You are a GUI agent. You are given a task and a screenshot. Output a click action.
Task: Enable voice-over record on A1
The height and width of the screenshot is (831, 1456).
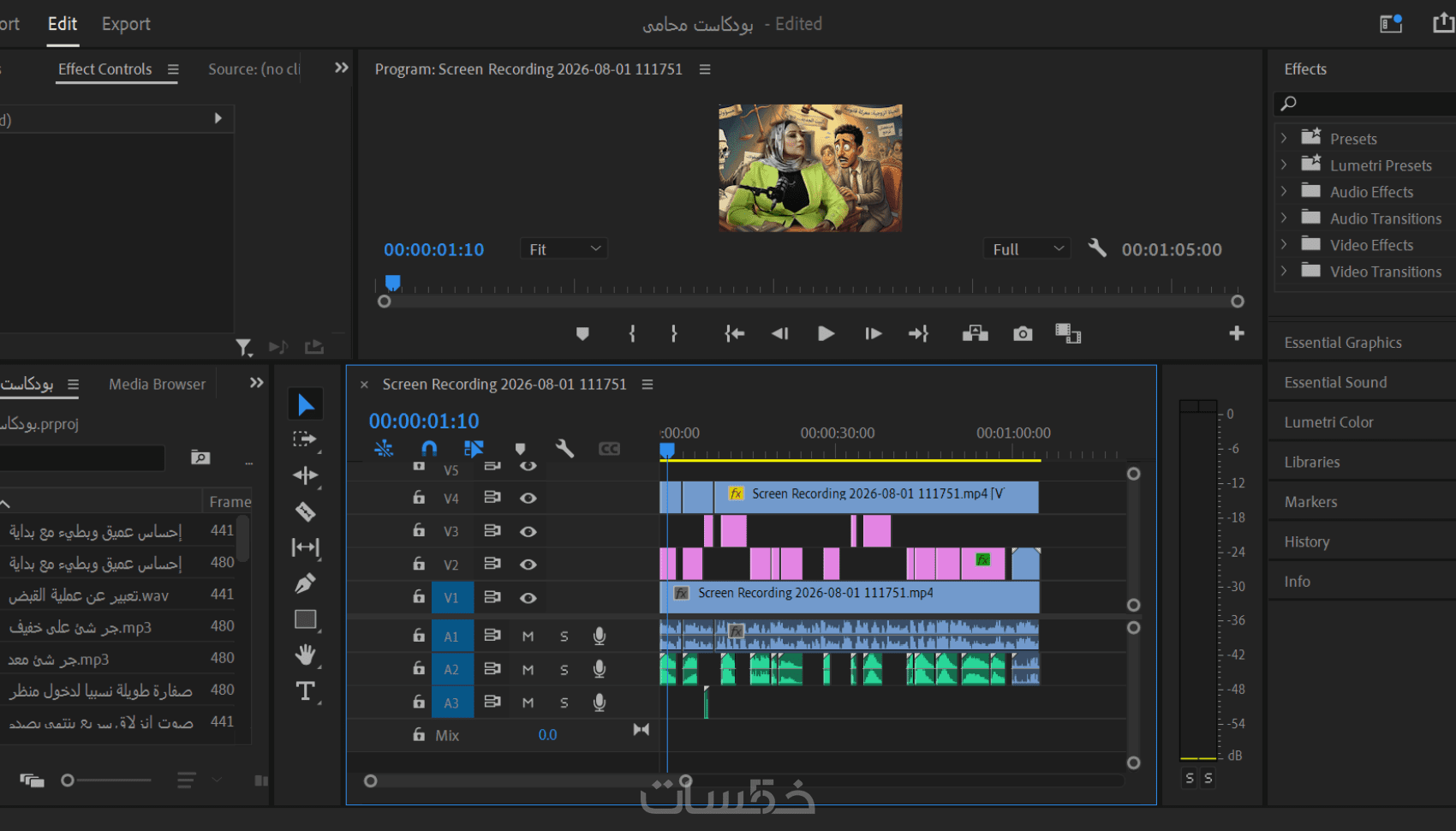[600, 636]
